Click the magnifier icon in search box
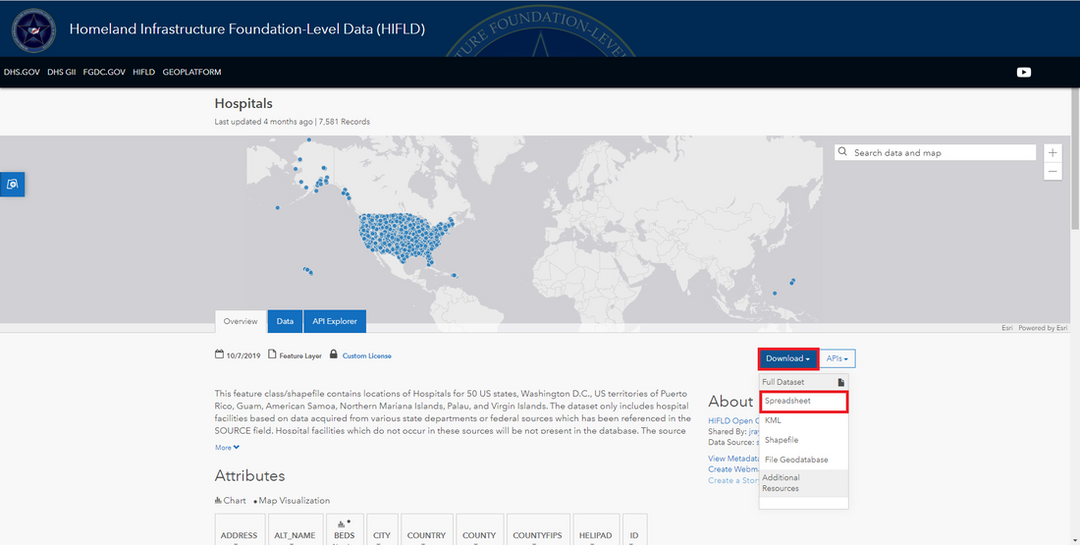Viewport: 1080px width, 545px height. coord(845,153)
